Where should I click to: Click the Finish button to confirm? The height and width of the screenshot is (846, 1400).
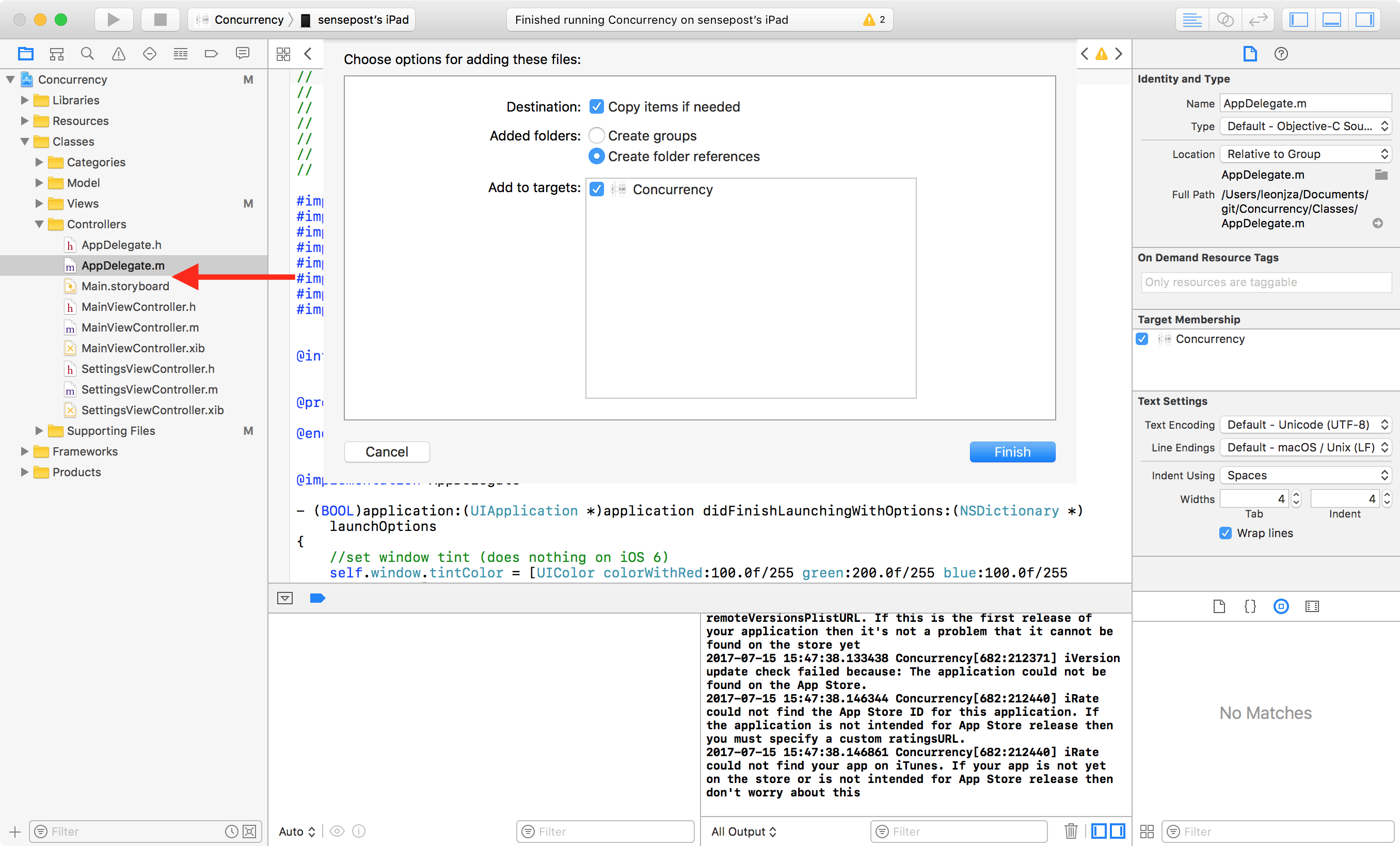click(x=1012, y=452)
